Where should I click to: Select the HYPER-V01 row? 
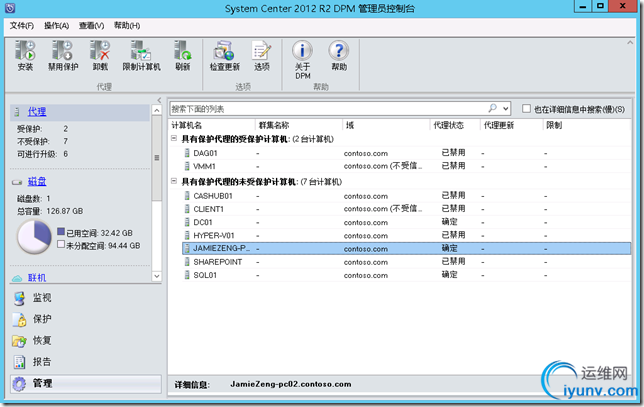click(x=407, y=235)
